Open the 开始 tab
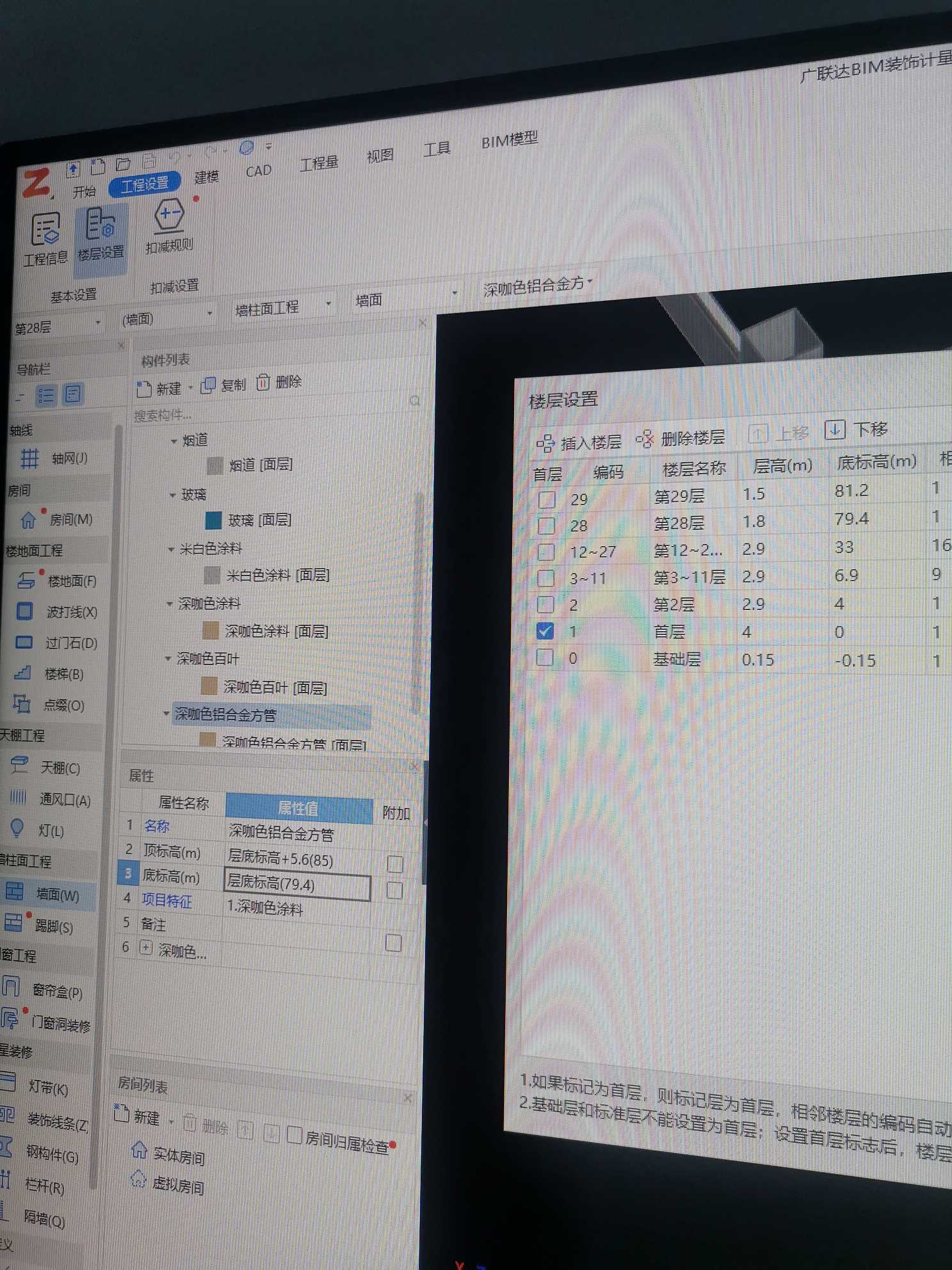This screenshot has height=1270, width=952. (84, 192)
